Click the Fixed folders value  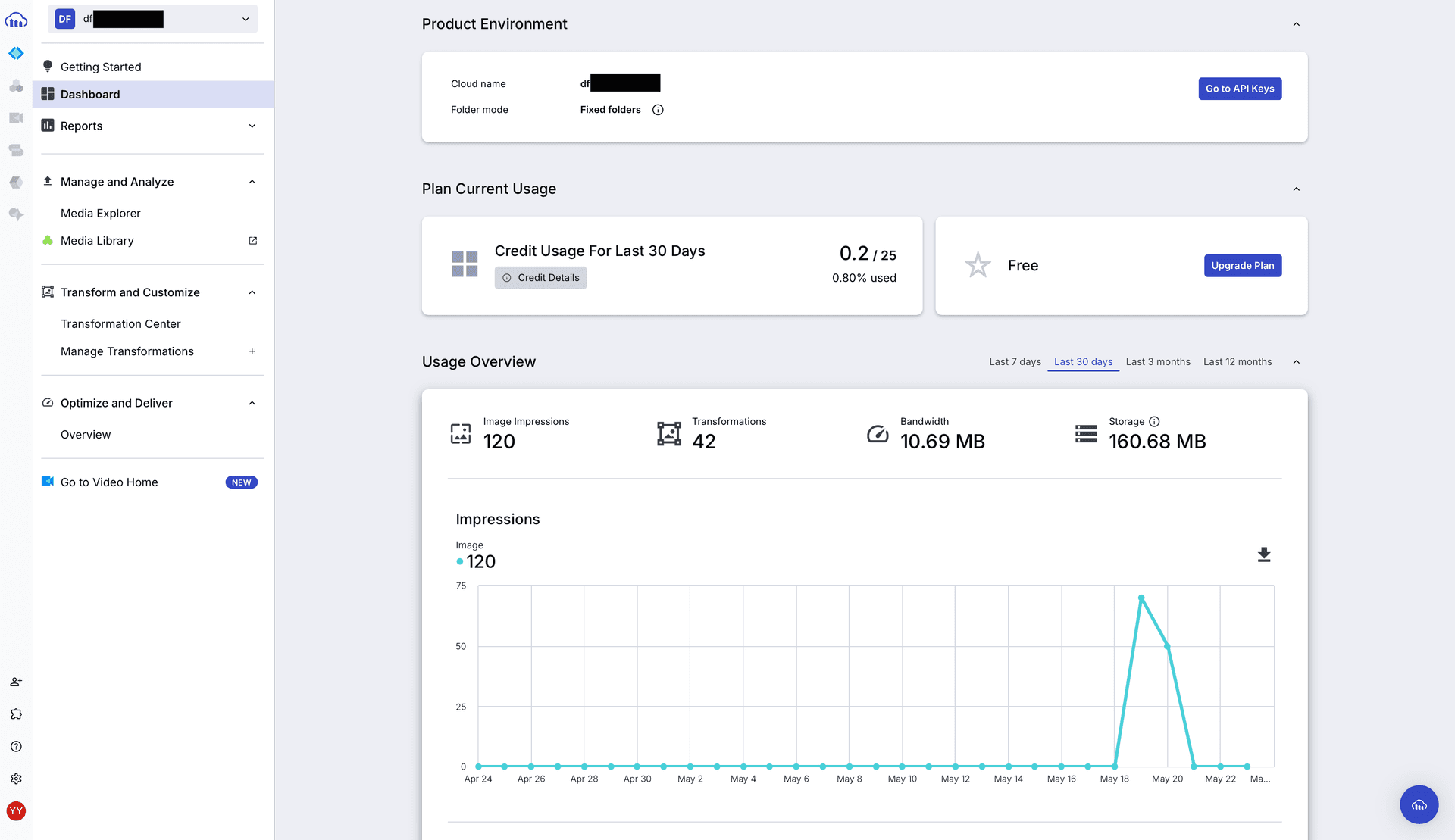(611, 110)
